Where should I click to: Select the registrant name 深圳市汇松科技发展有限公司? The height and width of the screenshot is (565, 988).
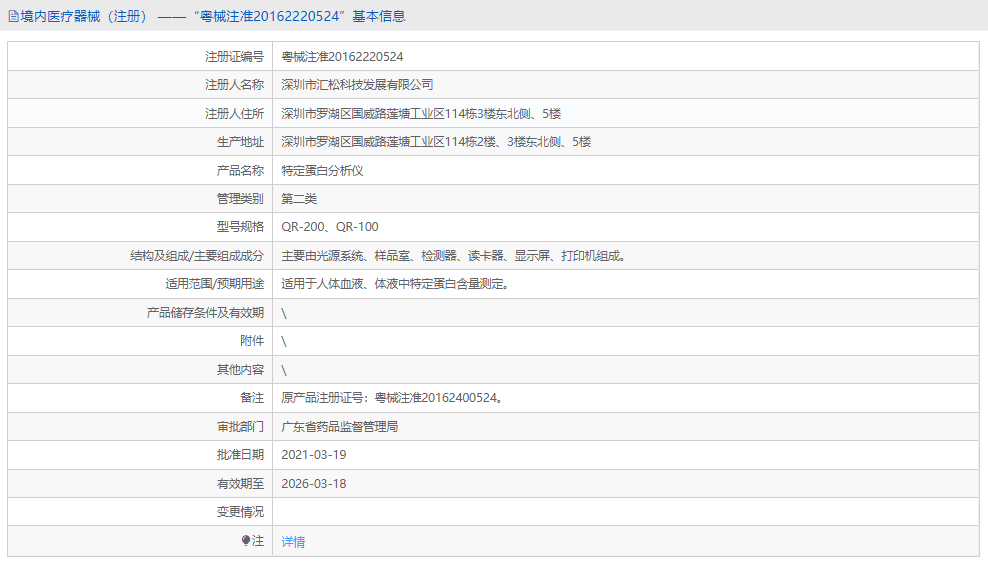pos(357,85)
